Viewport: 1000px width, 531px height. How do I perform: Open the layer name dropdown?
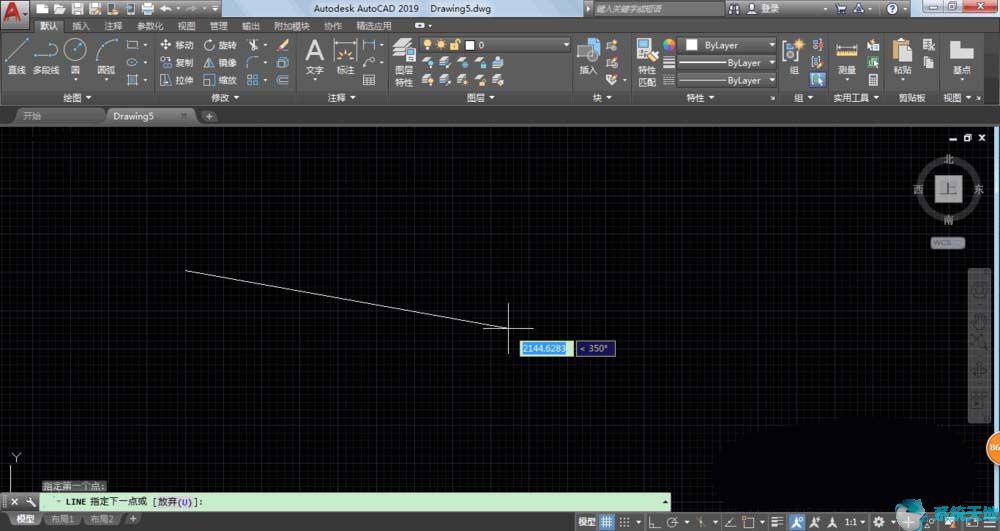pos(566,45)
